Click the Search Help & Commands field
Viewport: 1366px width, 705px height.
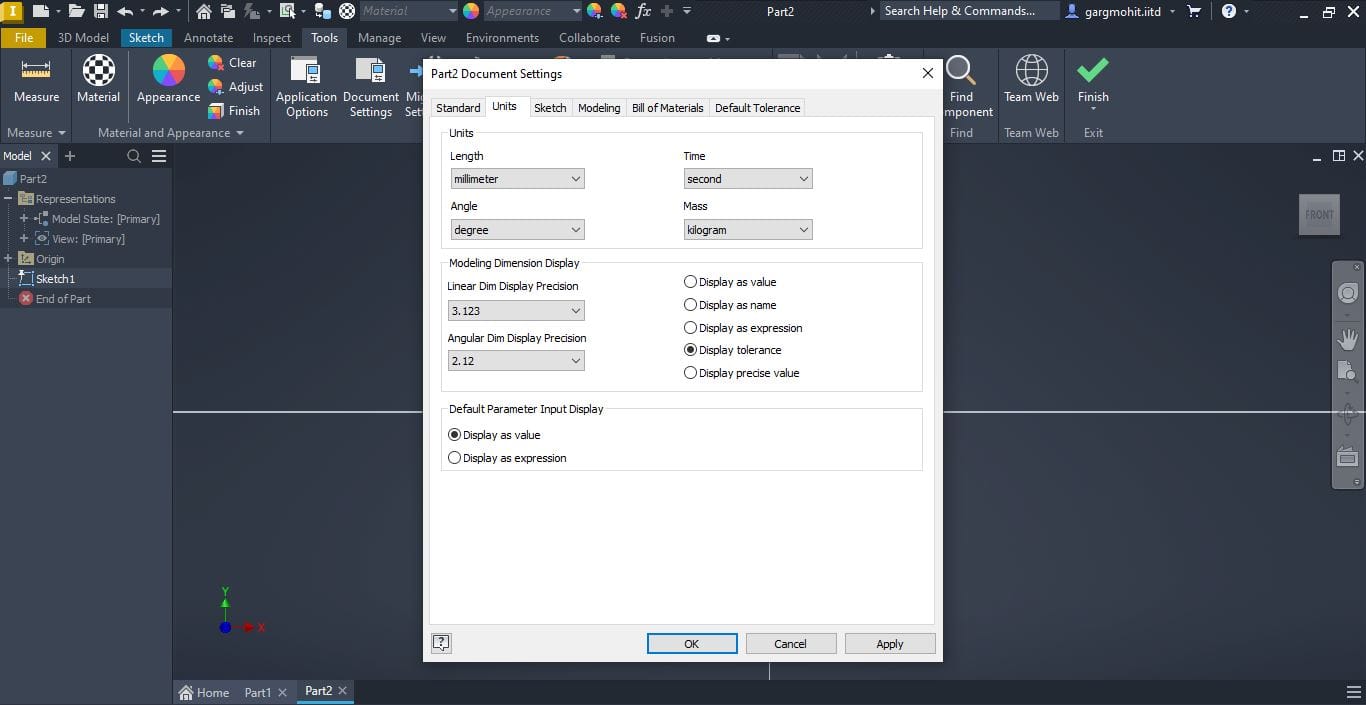(x=969, y=11)
